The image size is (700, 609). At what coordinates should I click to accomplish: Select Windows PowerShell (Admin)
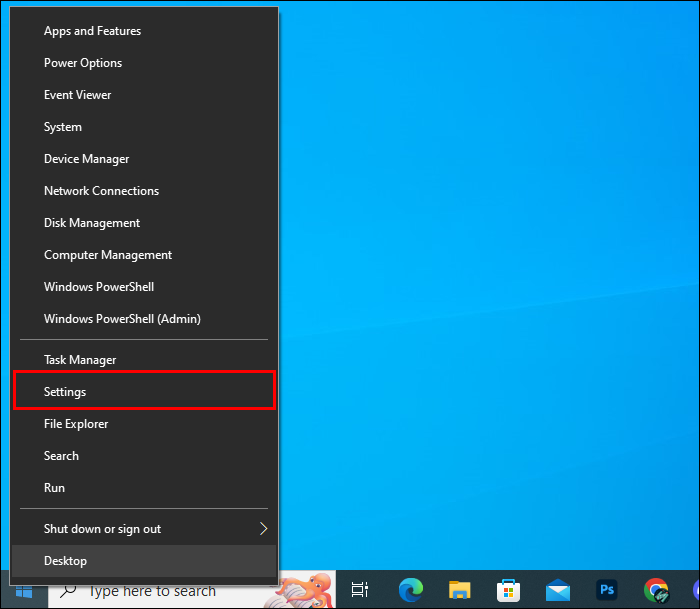(122, 319)
